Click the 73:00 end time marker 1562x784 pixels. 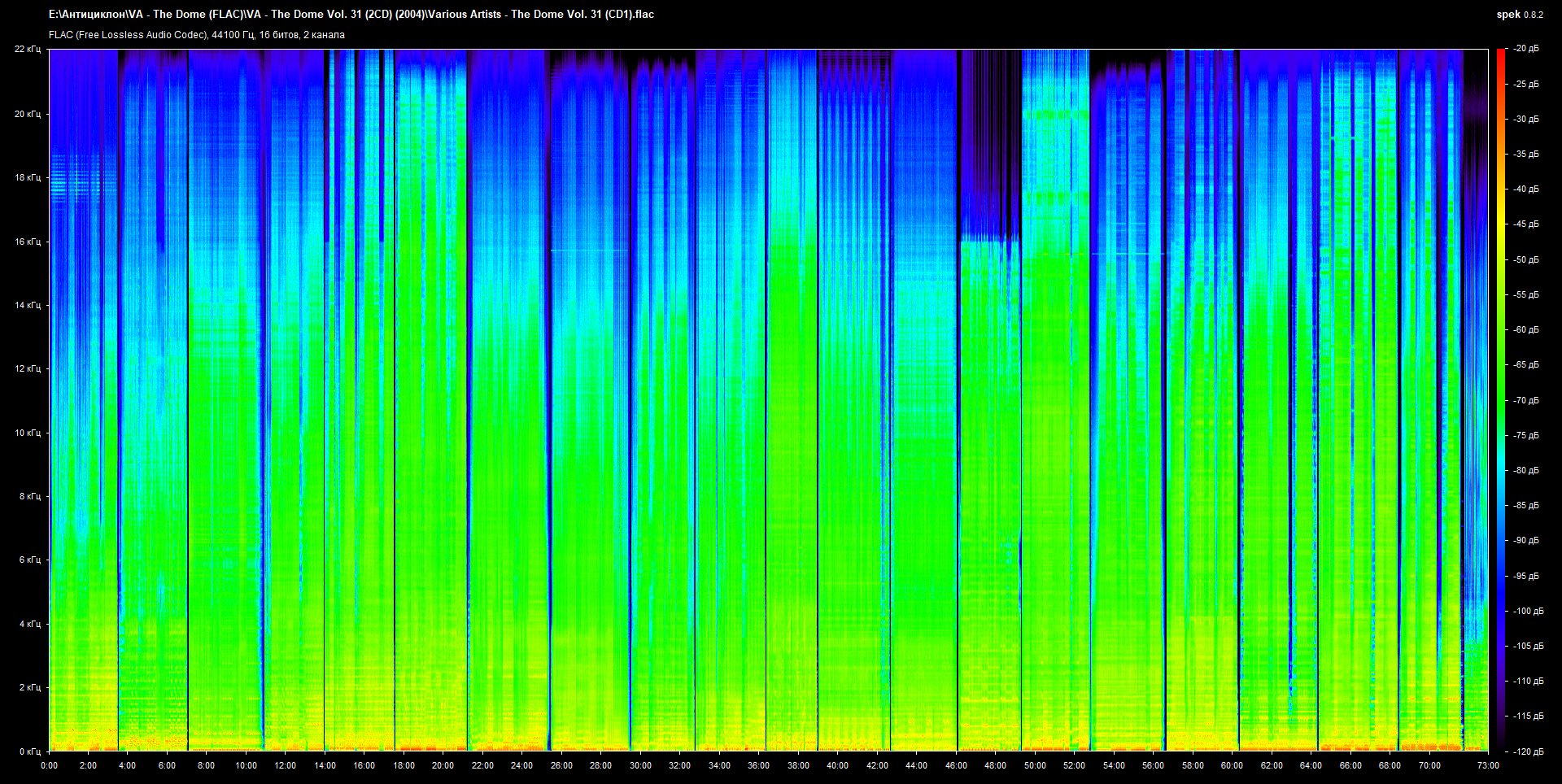tap(1488, 765)
